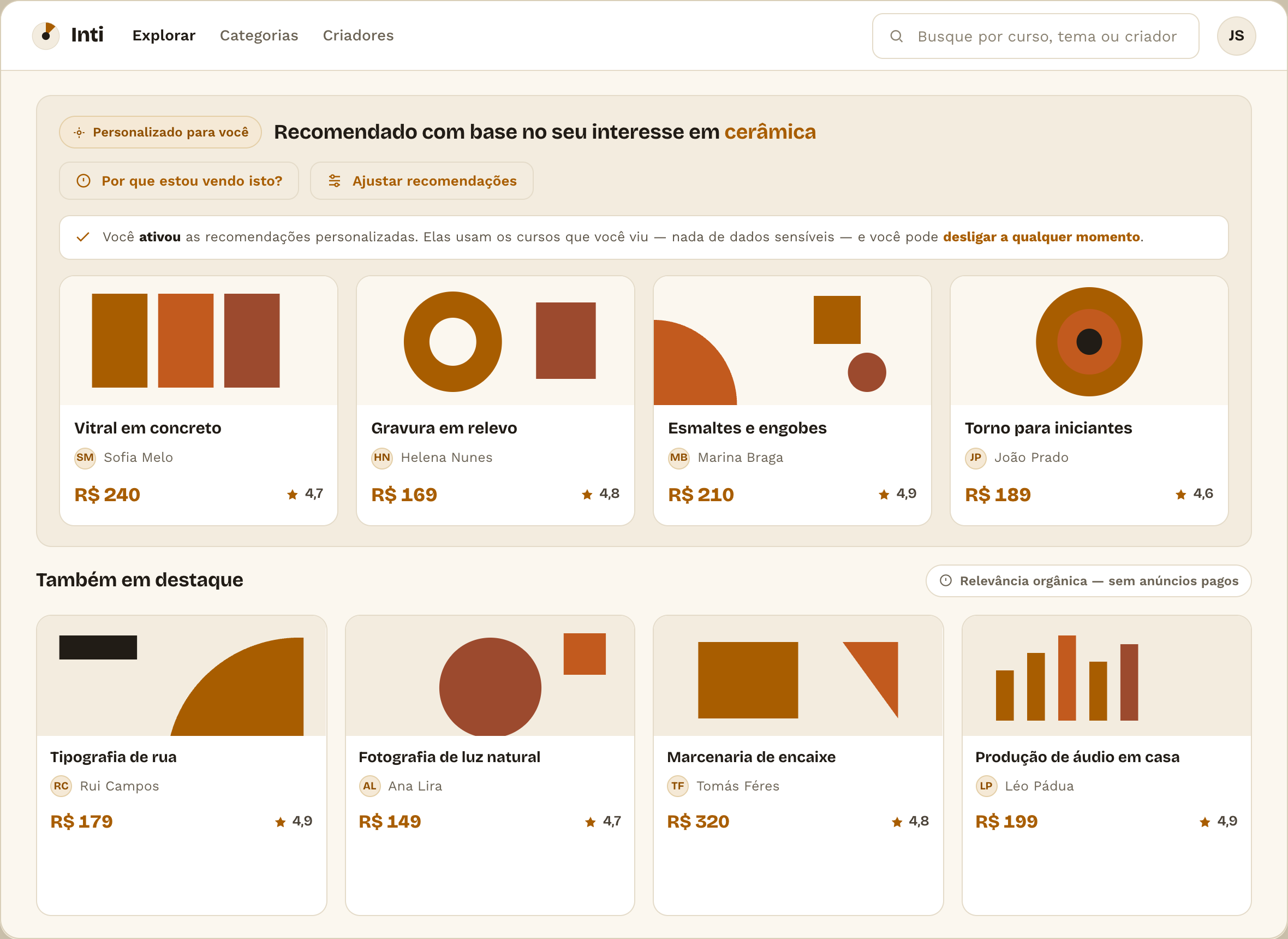This screenshot has height=939, width=1288.
Task: Open the Criadores nav item
Action: (x=359, y=36)
